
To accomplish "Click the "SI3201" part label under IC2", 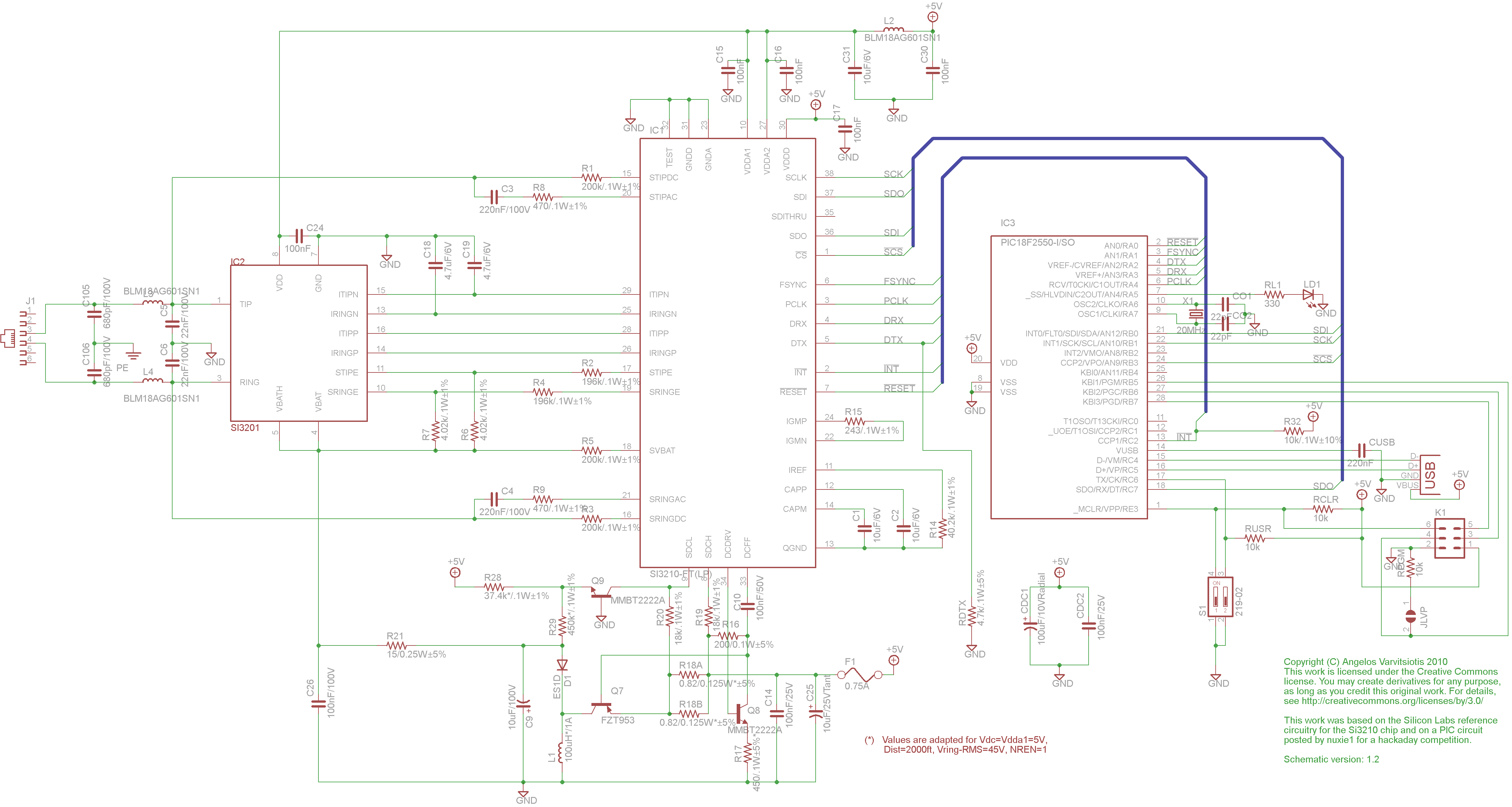I will click(245, 428).
